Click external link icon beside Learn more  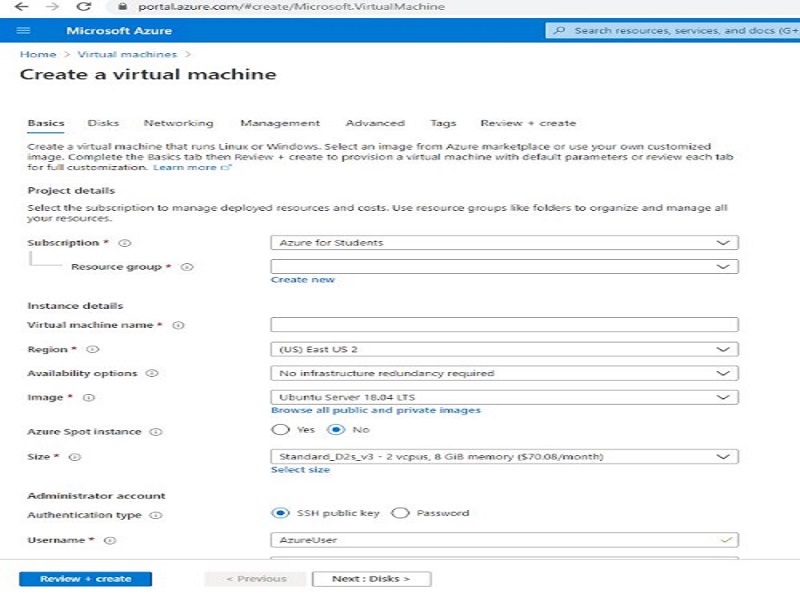pyautogui.click(x=226, y=167)
